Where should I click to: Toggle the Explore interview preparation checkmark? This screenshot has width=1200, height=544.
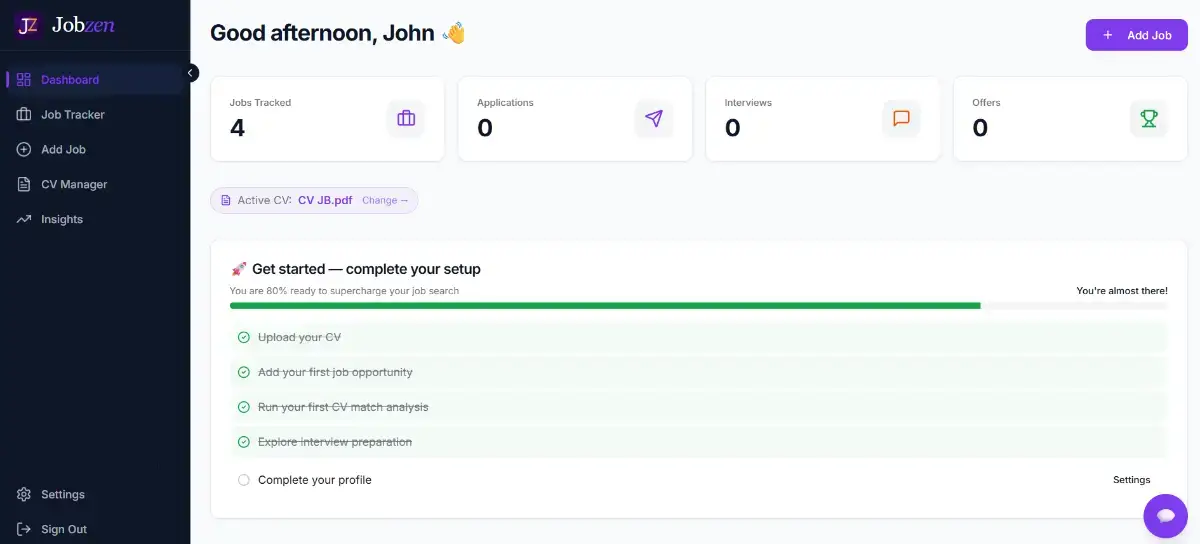(244, 442)
